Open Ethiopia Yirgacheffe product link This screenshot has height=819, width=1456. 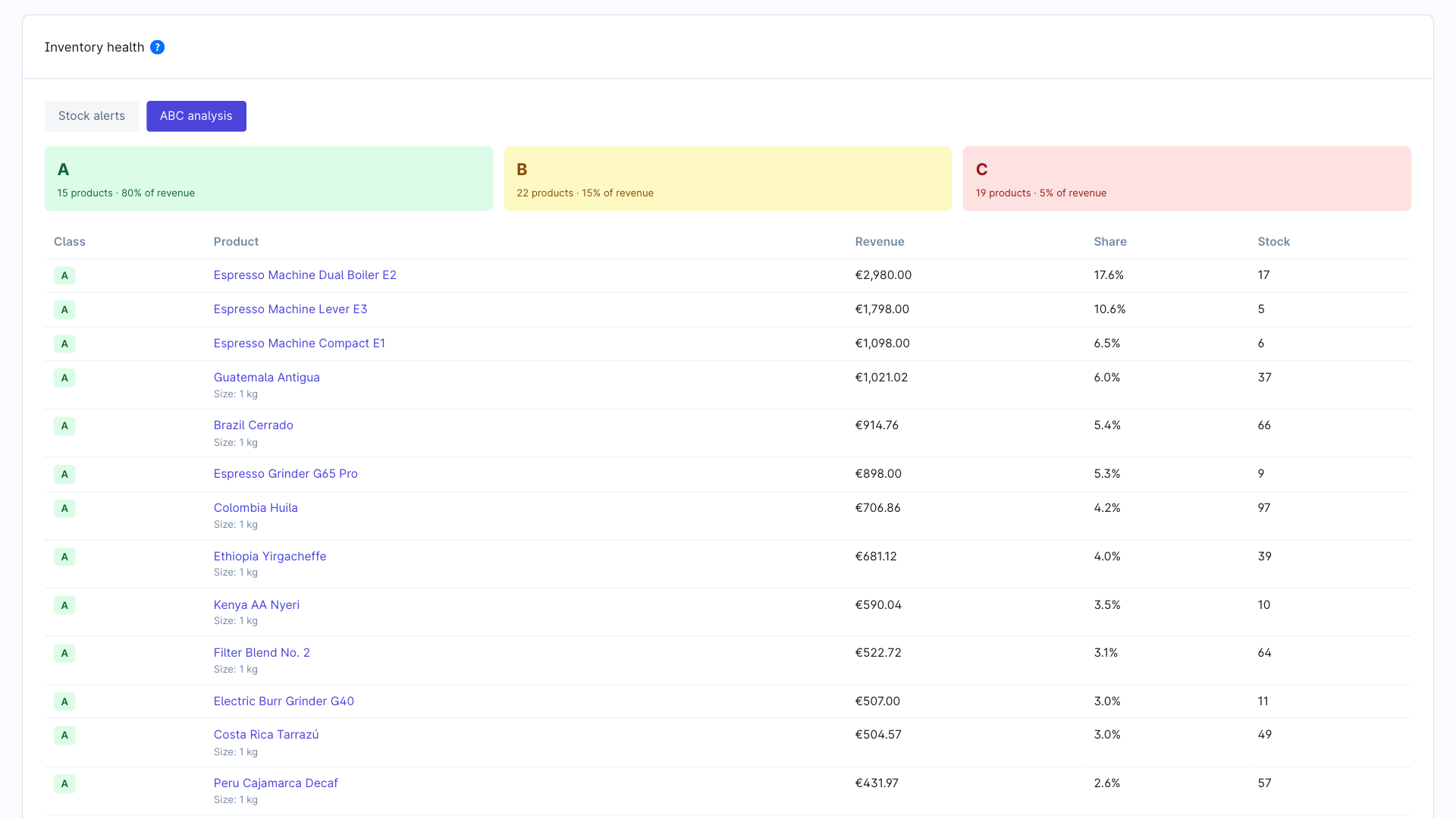[270, 557]
